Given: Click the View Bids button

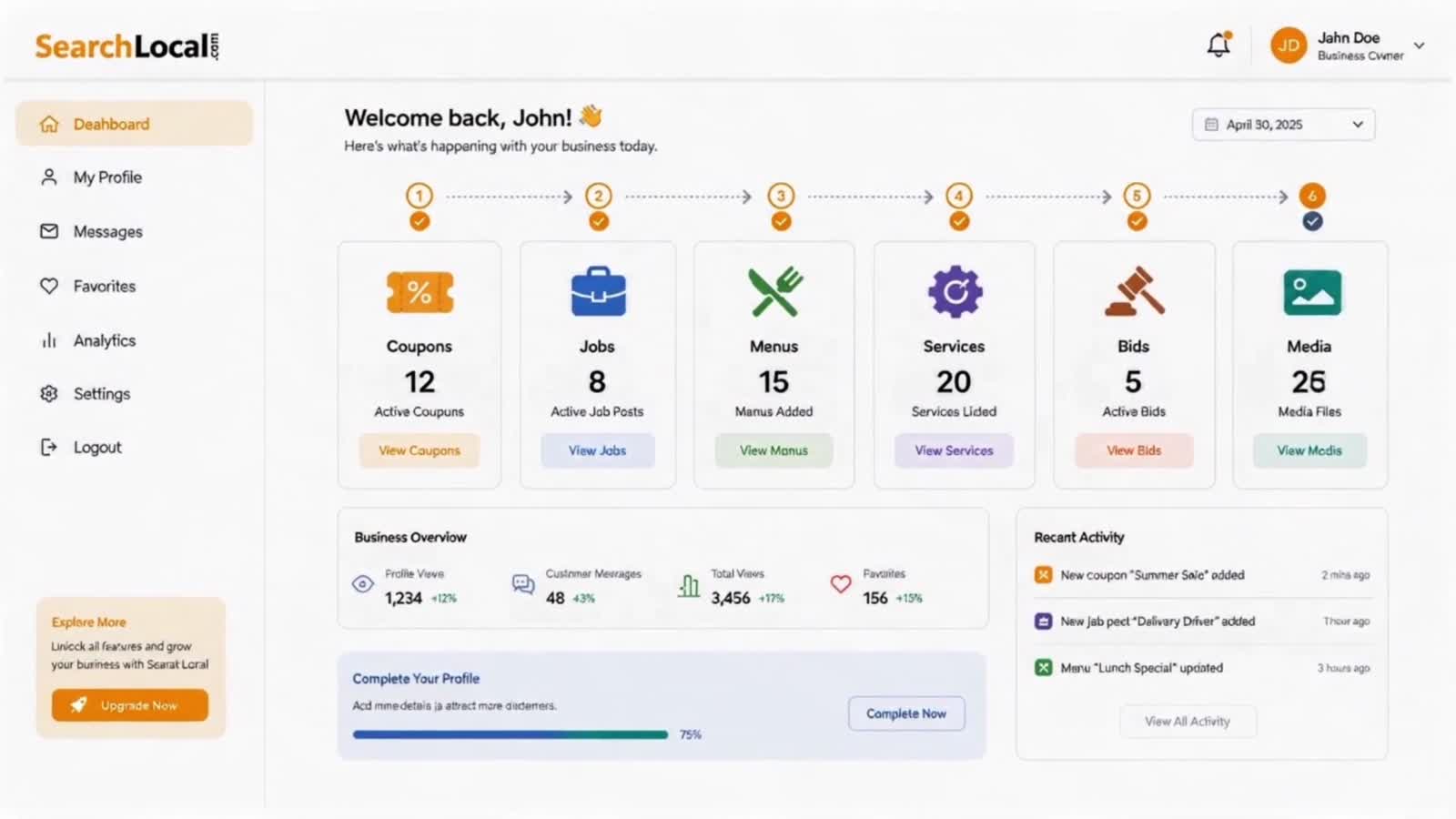Looking at the screenshot, I should [x=1134, y=450].
